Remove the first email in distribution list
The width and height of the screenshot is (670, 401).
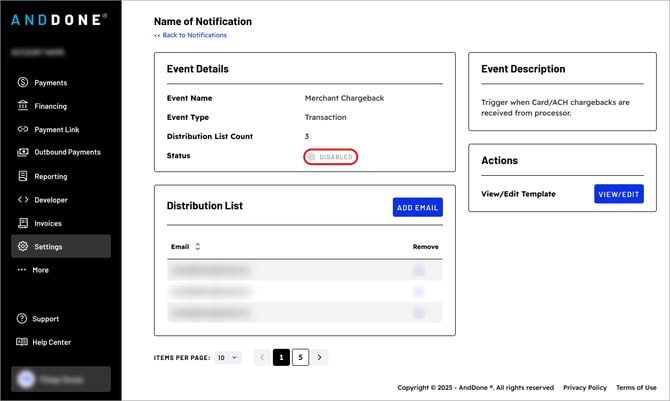tap(419, 270)
